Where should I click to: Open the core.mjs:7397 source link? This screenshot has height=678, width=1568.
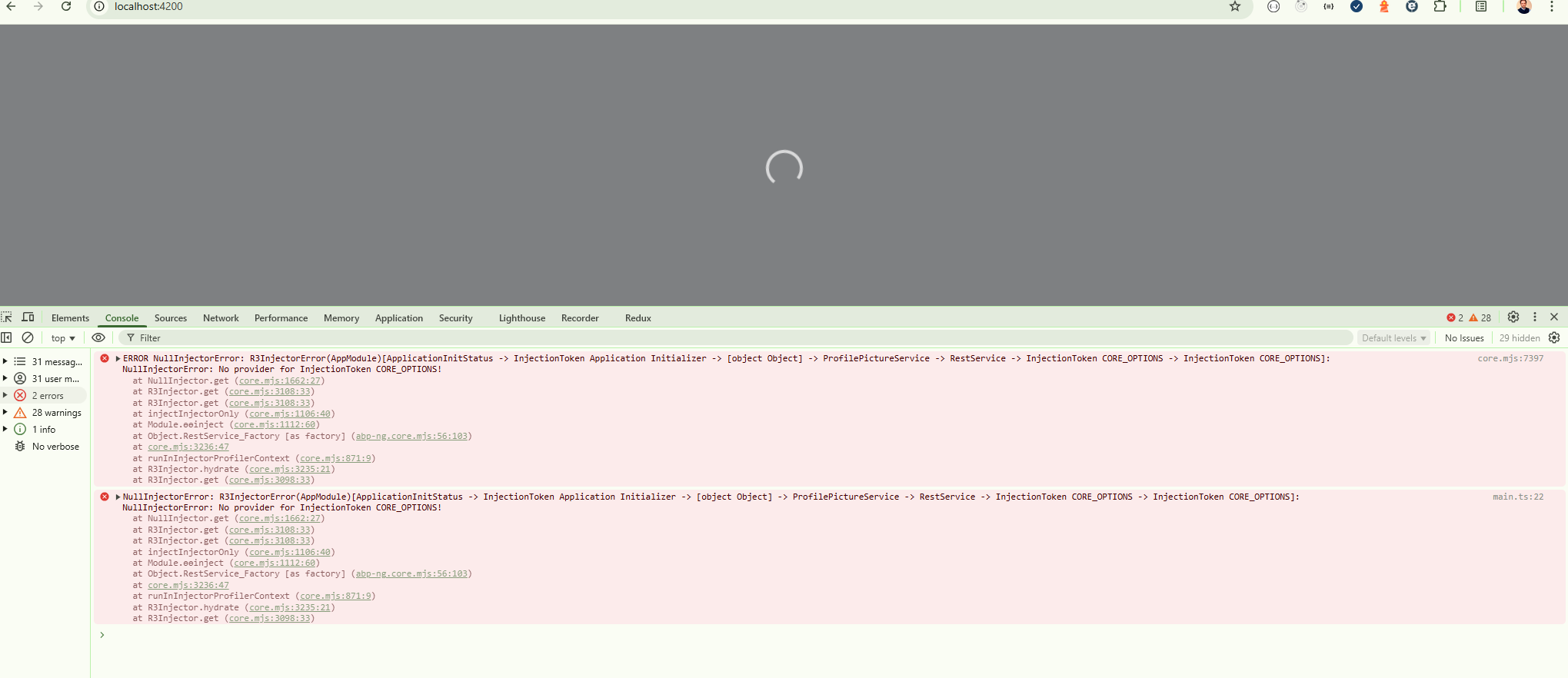[1510, 358]
